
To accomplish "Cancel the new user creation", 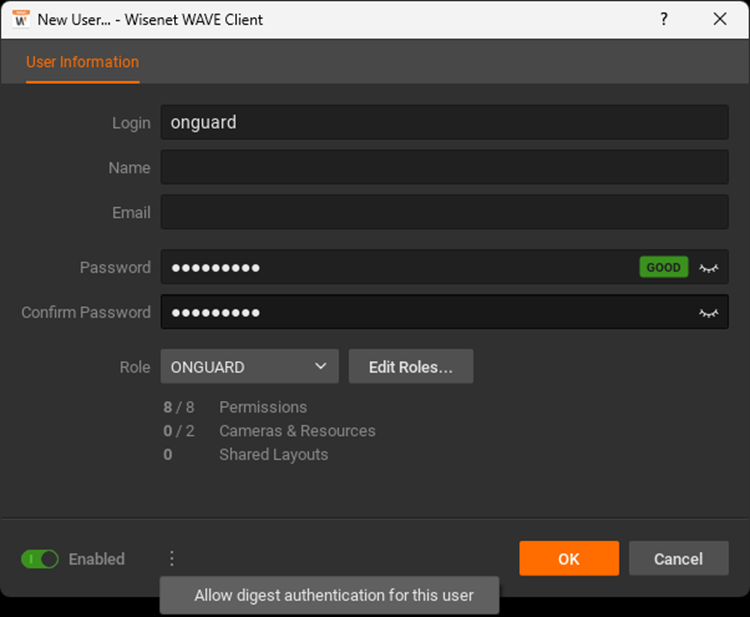I will click(679, 558).
